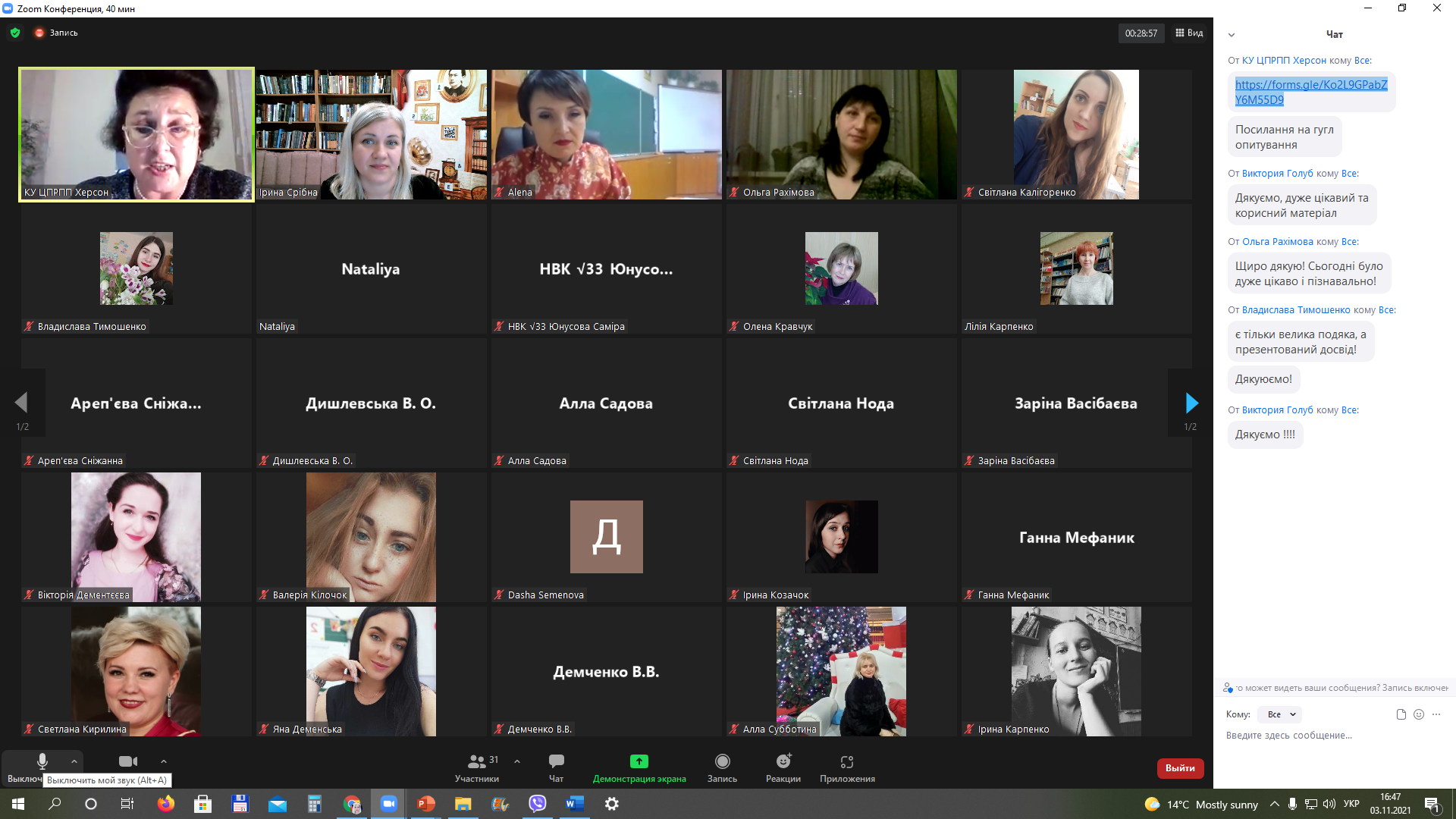Viewport: 1456px width, 819px height.
Task: Open File Explorer from taskbar
Action: pyautogui.click(x=463, y=804)
